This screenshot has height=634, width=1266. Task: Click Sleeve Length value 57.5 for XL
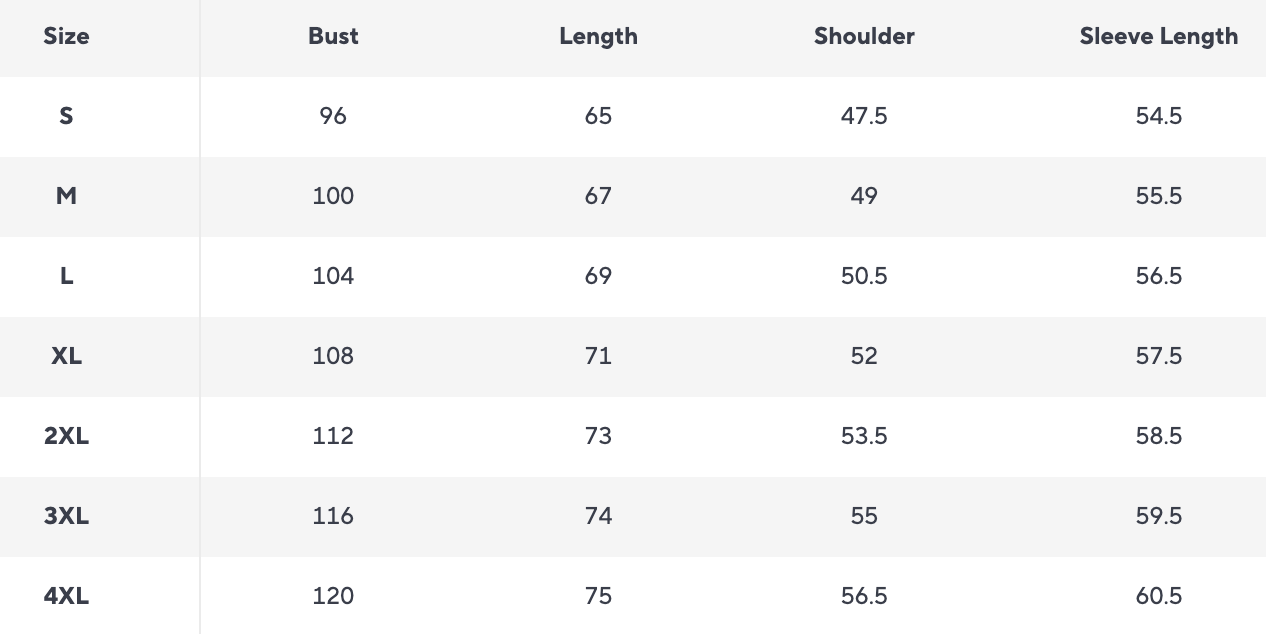pos(1158,356)
